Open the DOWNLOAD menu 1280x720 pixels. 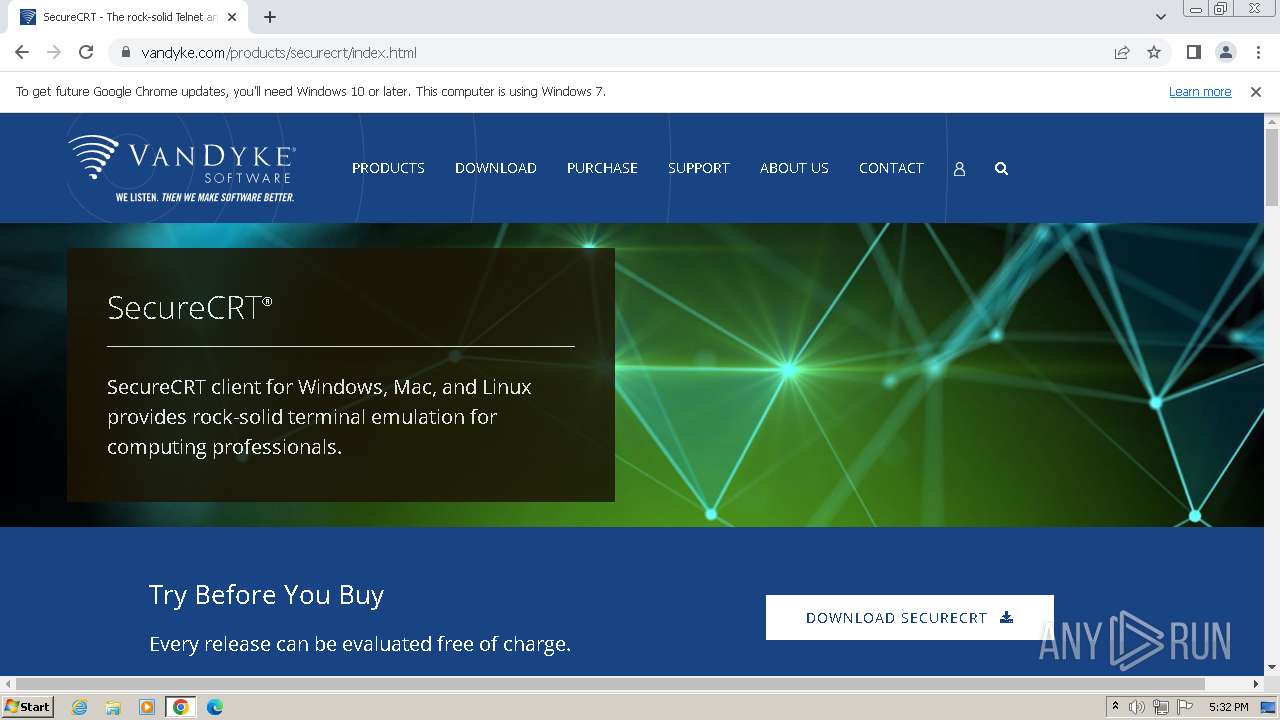(x=496, y=168)
